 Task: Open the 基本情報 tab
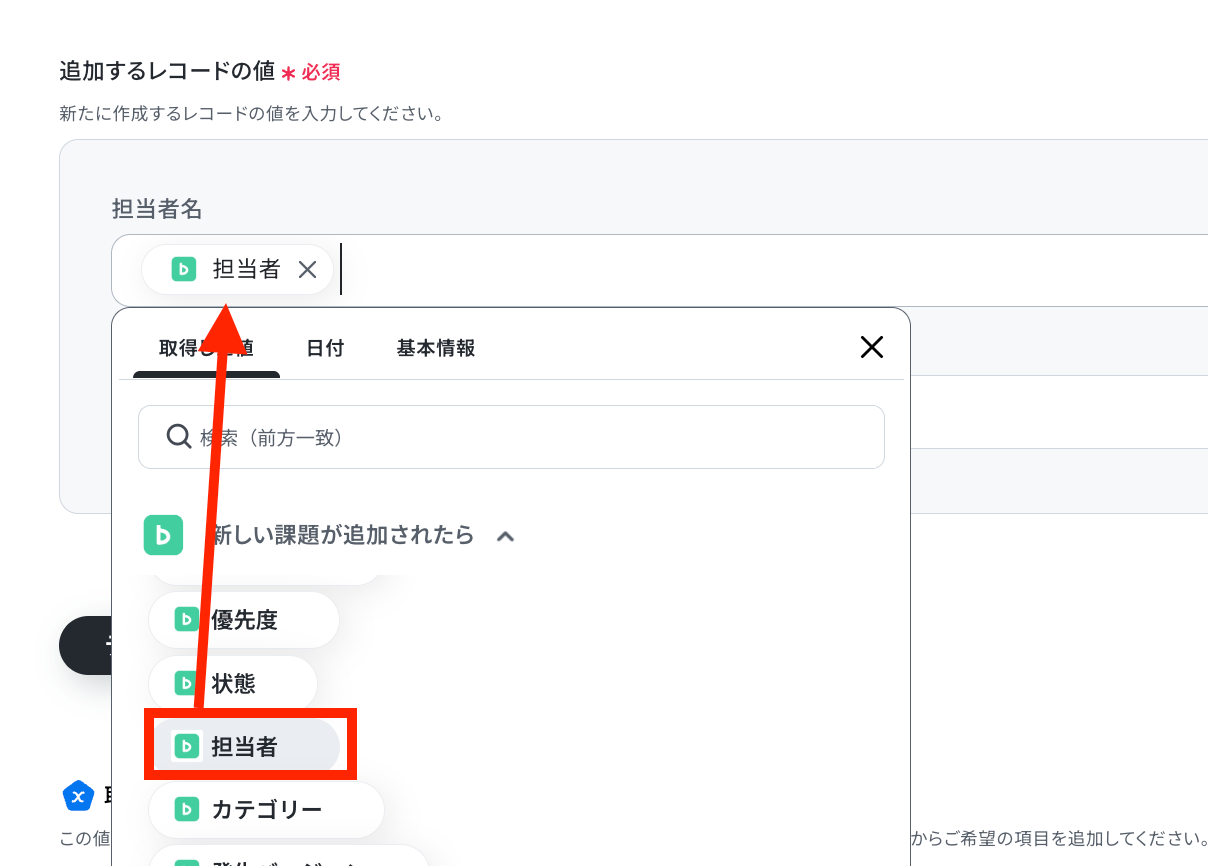[x=436, y=348]
